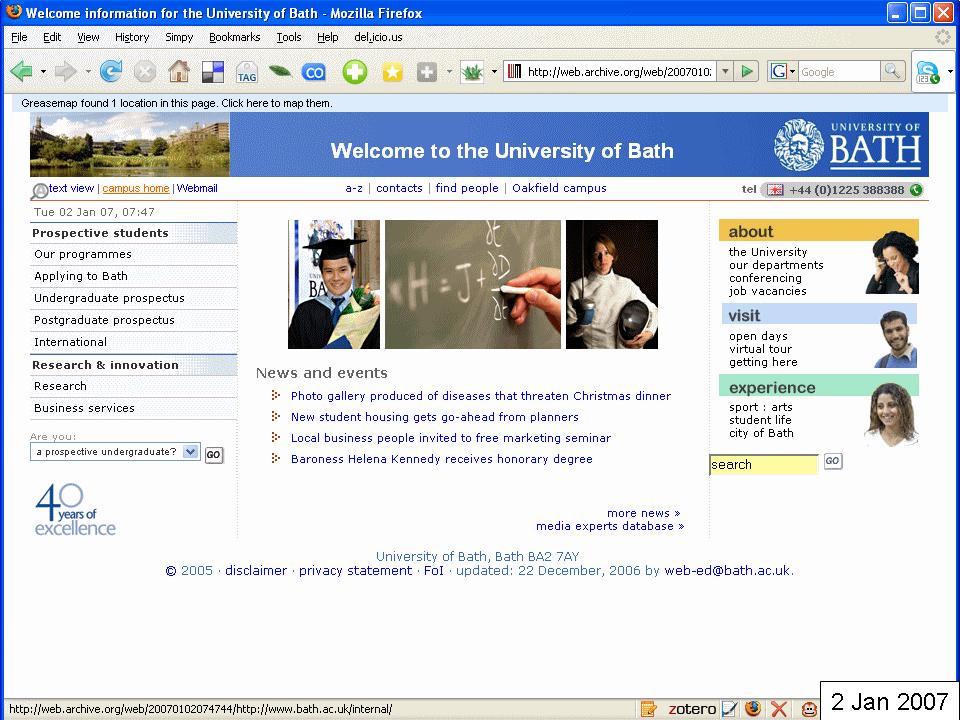Open the Simpy menu
The width and height of the screenshot is (960, 720).
pyautogui.click(x=179, y=37)
